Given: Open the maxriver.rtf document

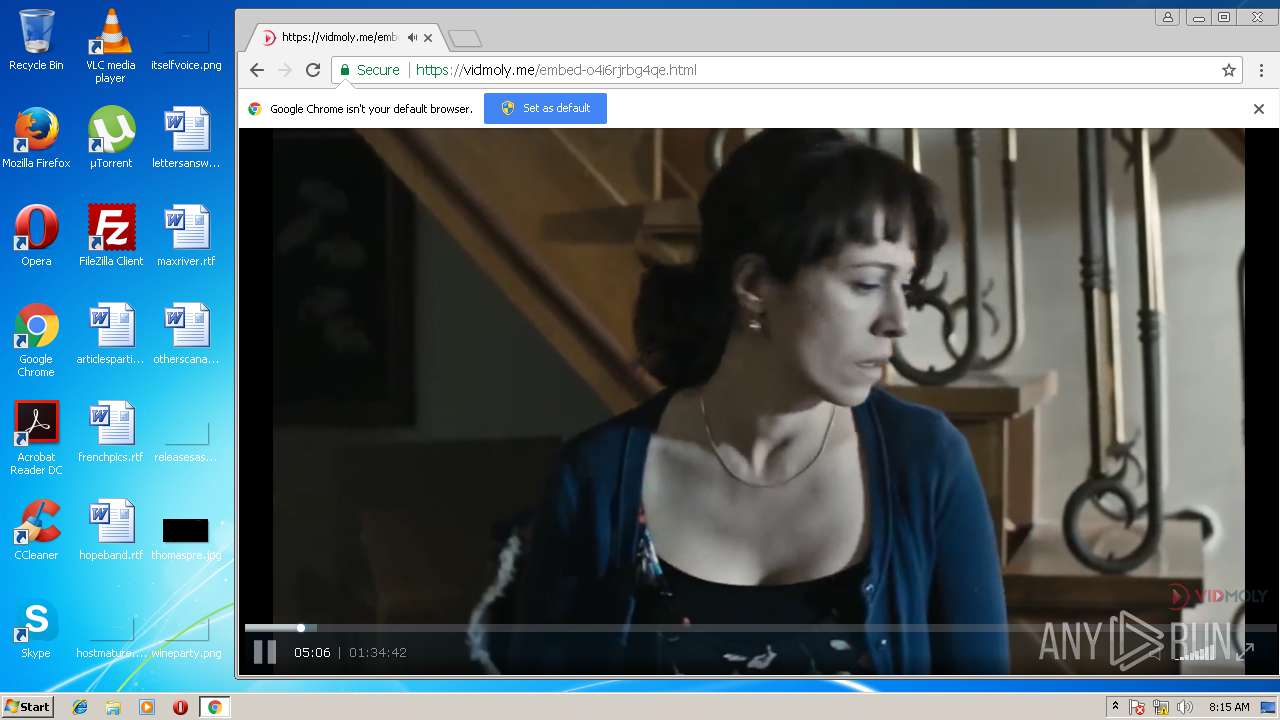Looking at the screenshot, I should [186, 236].
